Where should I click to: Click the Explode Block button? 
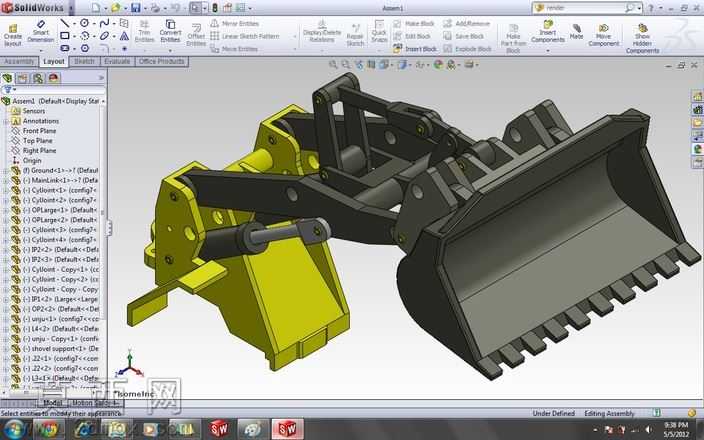(467, 48)
